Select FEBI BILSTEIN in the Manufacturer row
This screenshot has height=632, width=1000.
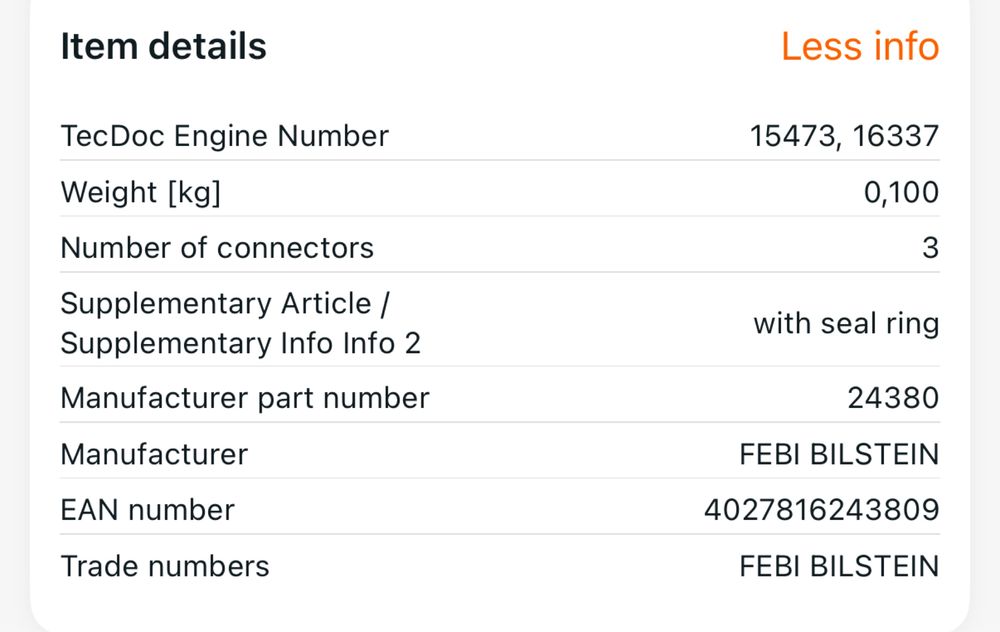pos(839,454)
